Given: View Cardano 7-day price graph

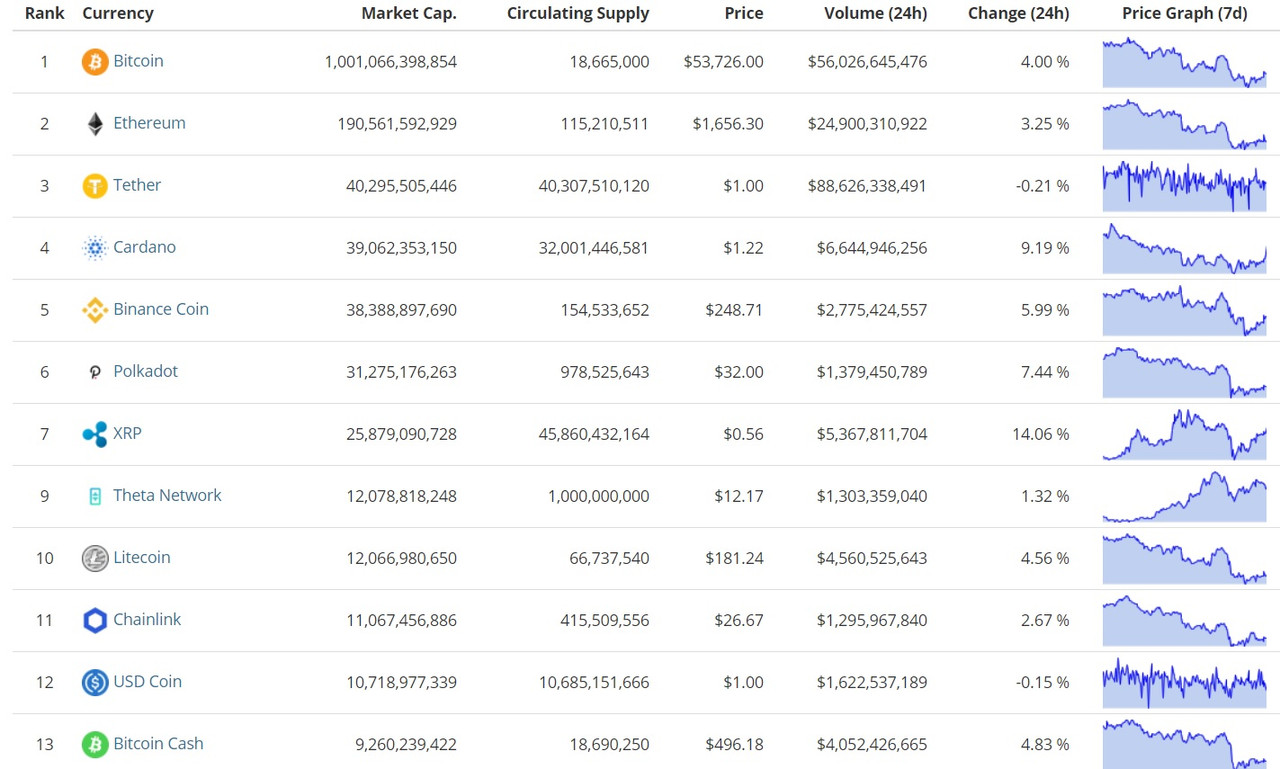Looking at the screenshot, I should click(x=1185, y=248).
